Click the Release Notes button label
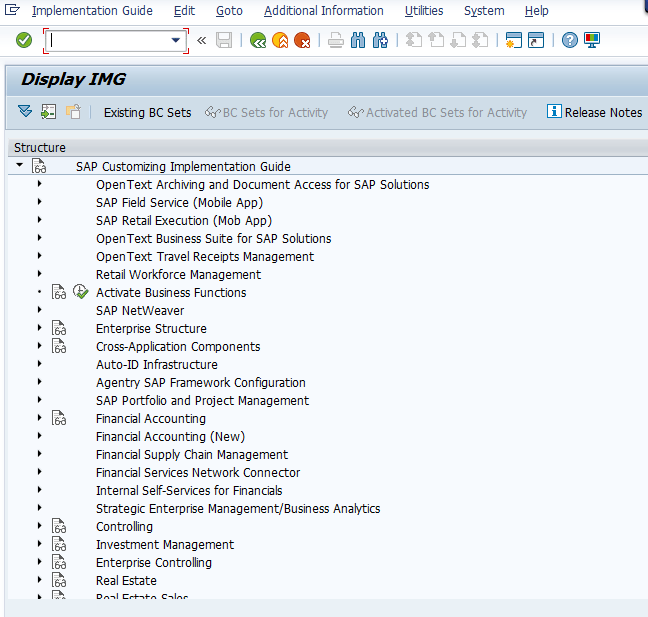 [603, 112]
